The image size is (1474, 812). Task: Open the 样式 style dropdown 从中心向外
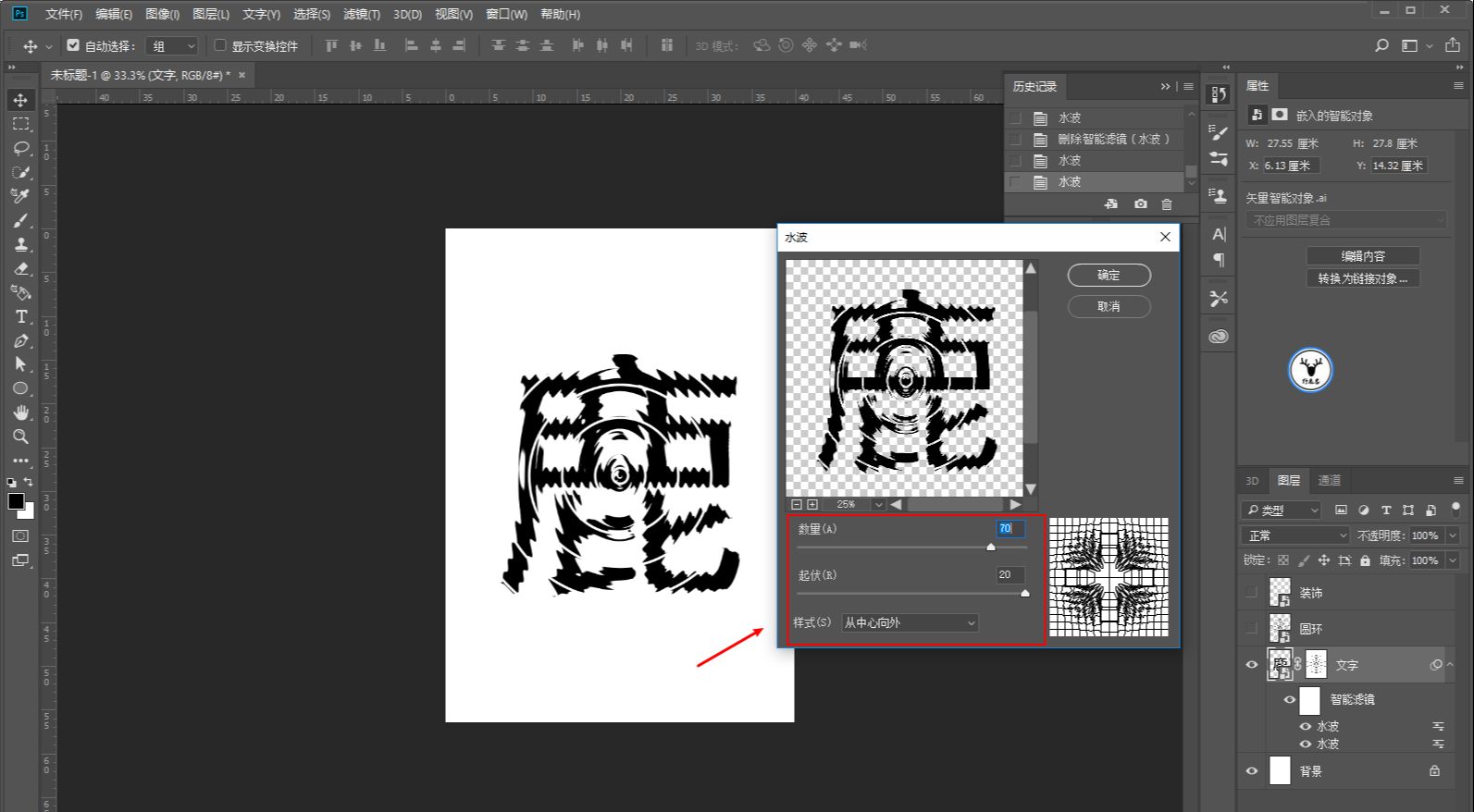click(909, 623)
